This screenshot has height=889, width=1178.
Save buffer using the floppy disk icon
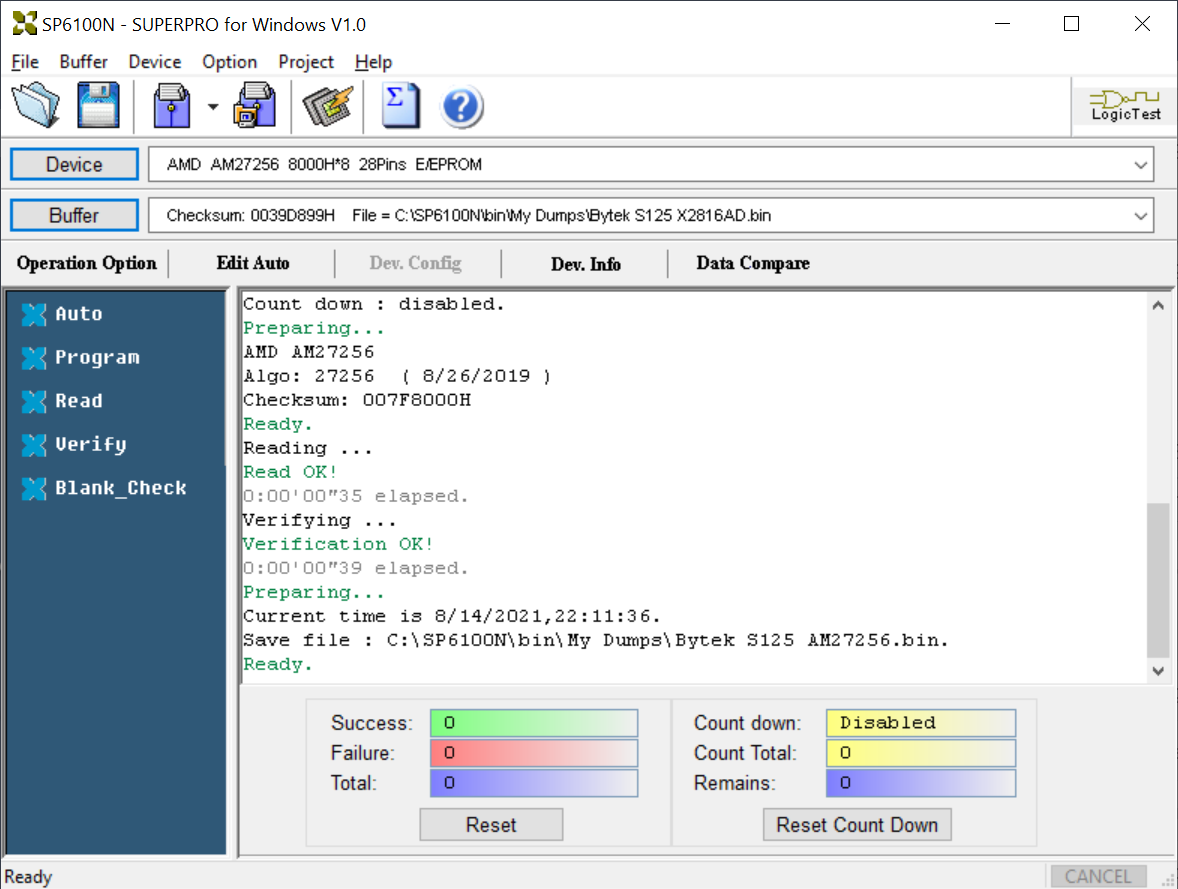(98, 105)
